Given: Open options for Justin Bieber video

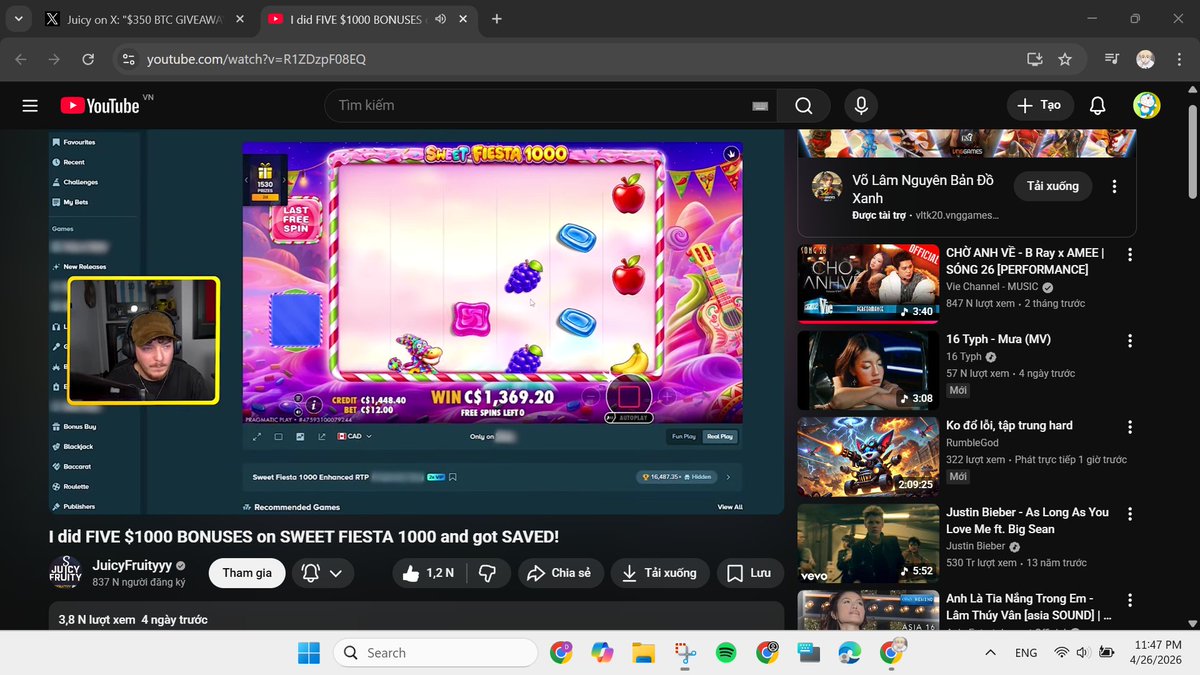Looking at the screenshot, I should tap(1130, 513).
